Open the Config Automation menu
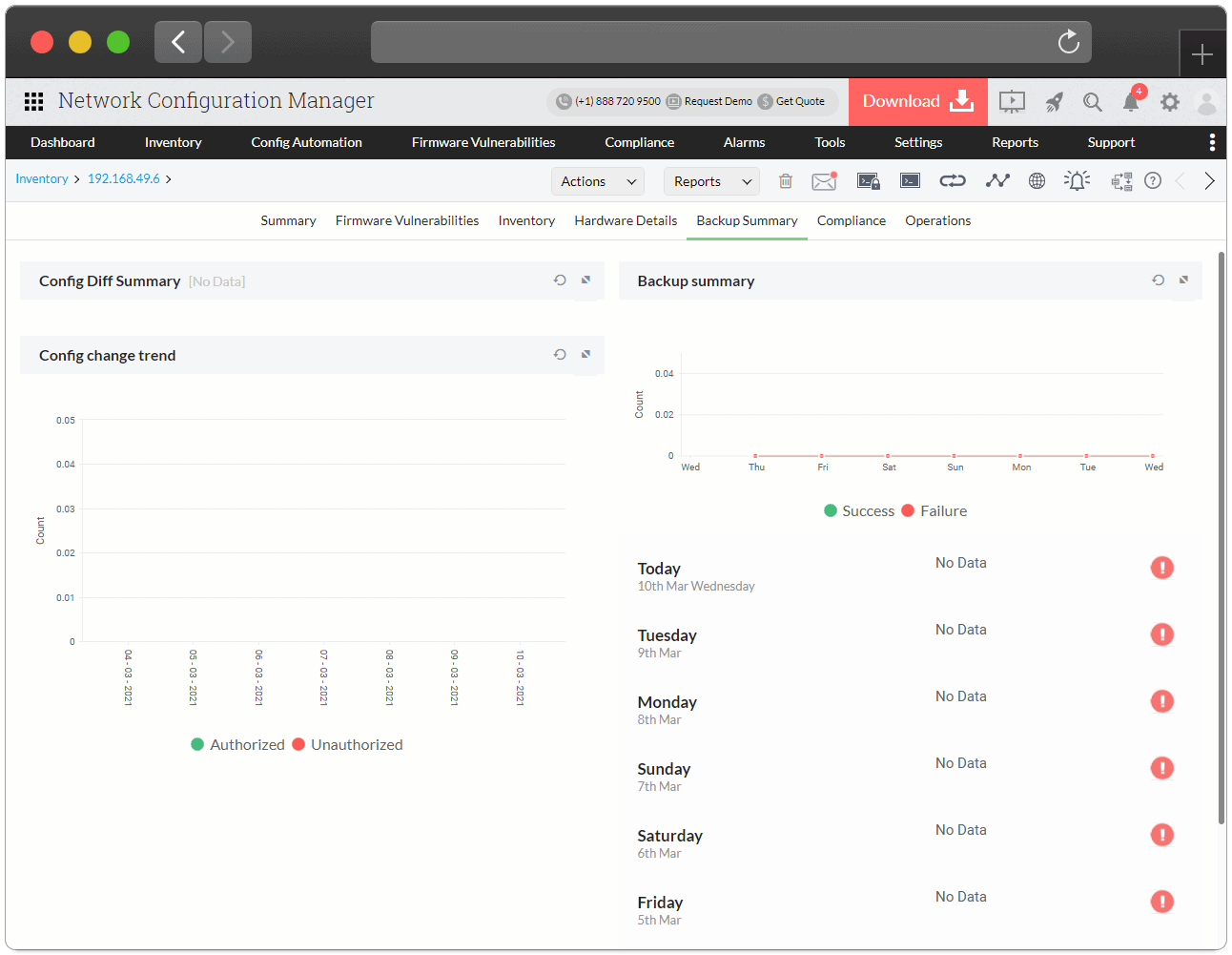Screen dimensions: 1232x955 coord(307,142)
